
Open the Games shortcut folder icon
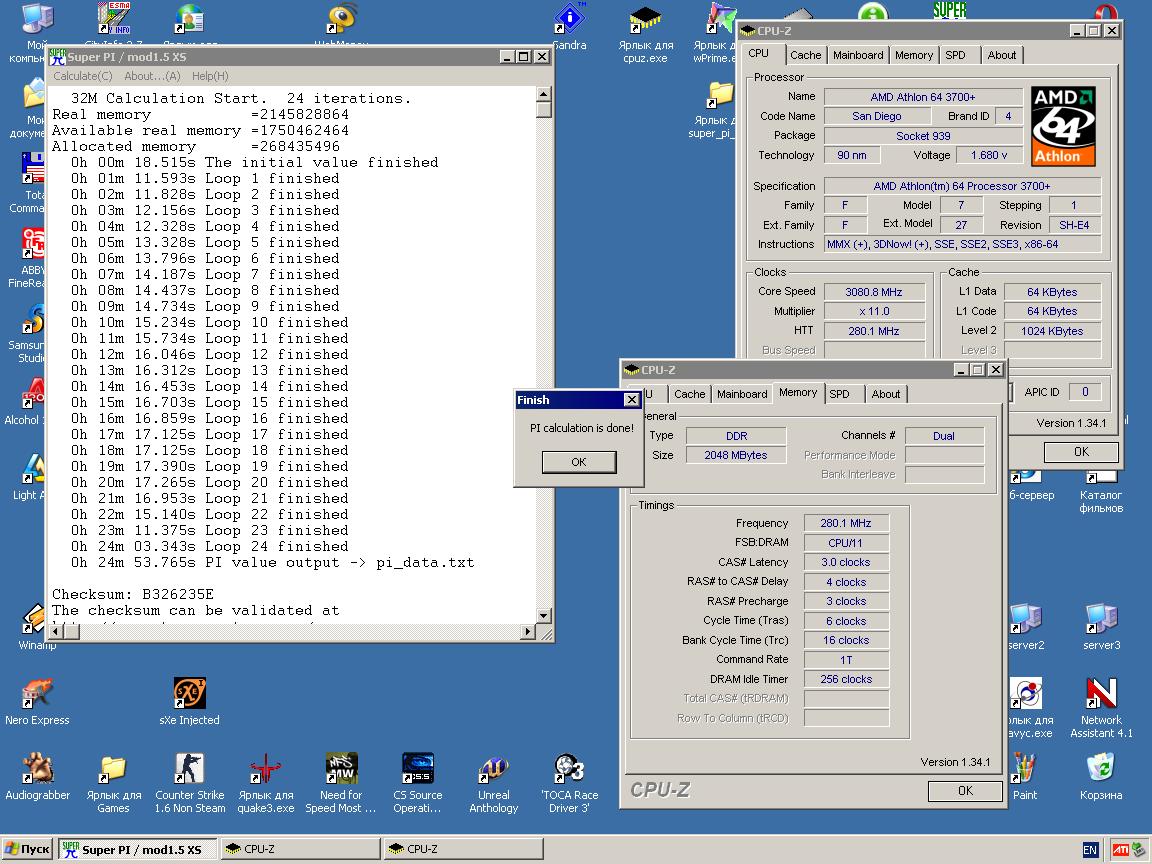[113, 782]
